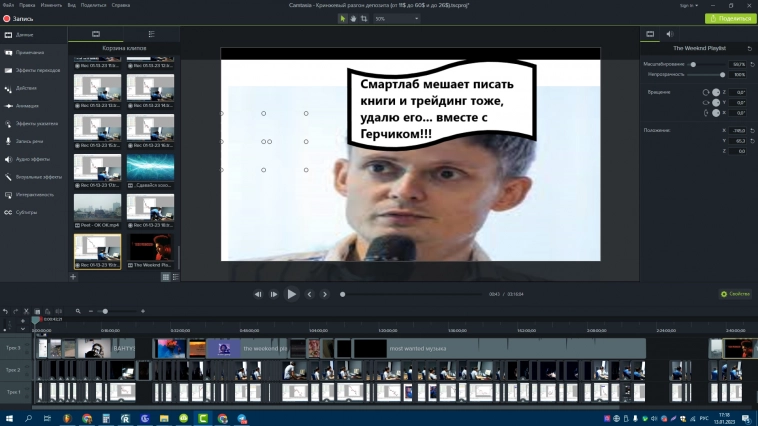
Task: Go to next marker with right chevron
Action: pyautogui.click(x=325, y=294)
